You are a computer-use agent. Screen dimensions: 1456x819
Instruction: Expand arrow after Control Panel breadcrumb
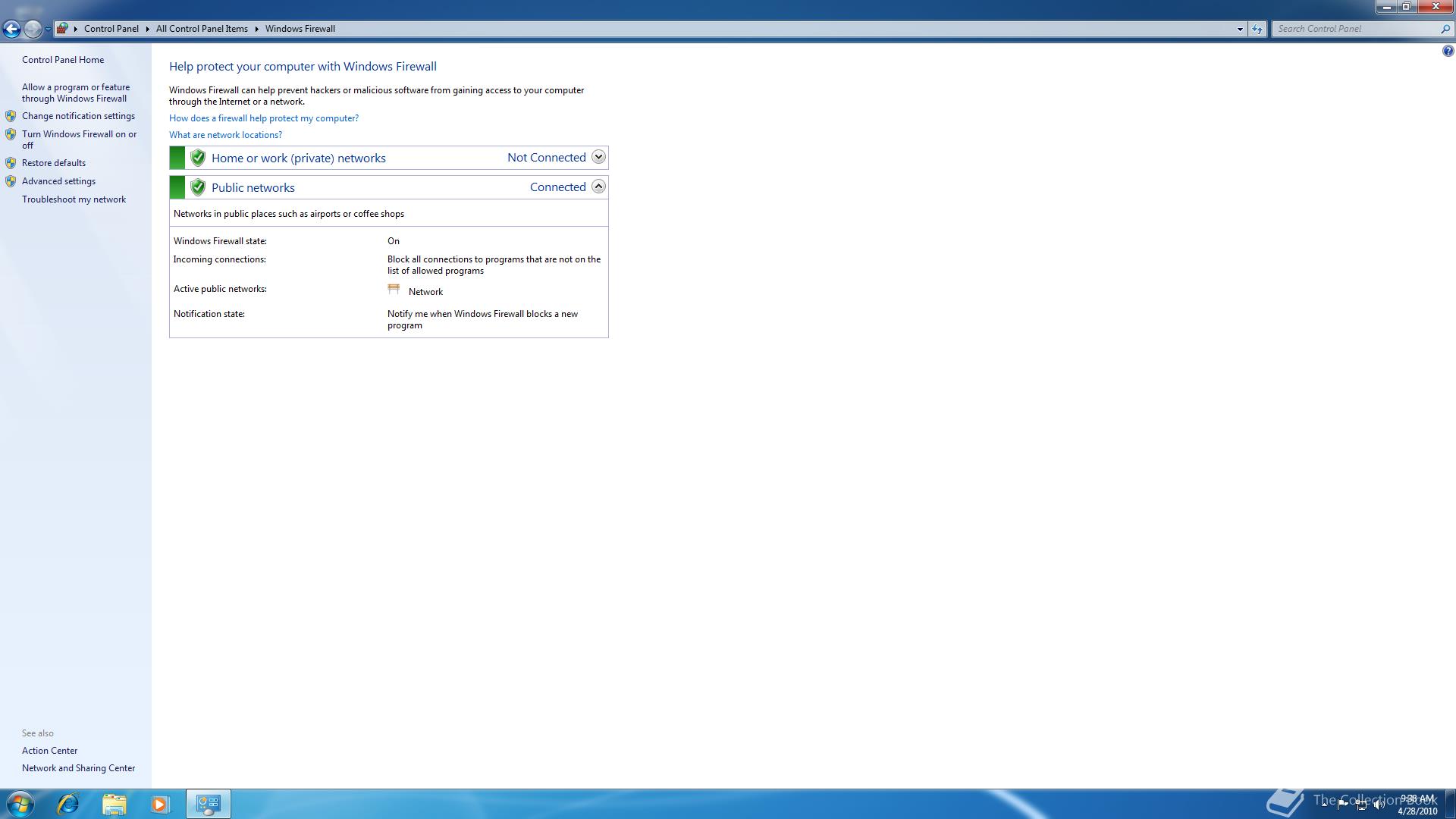(147, 29)
